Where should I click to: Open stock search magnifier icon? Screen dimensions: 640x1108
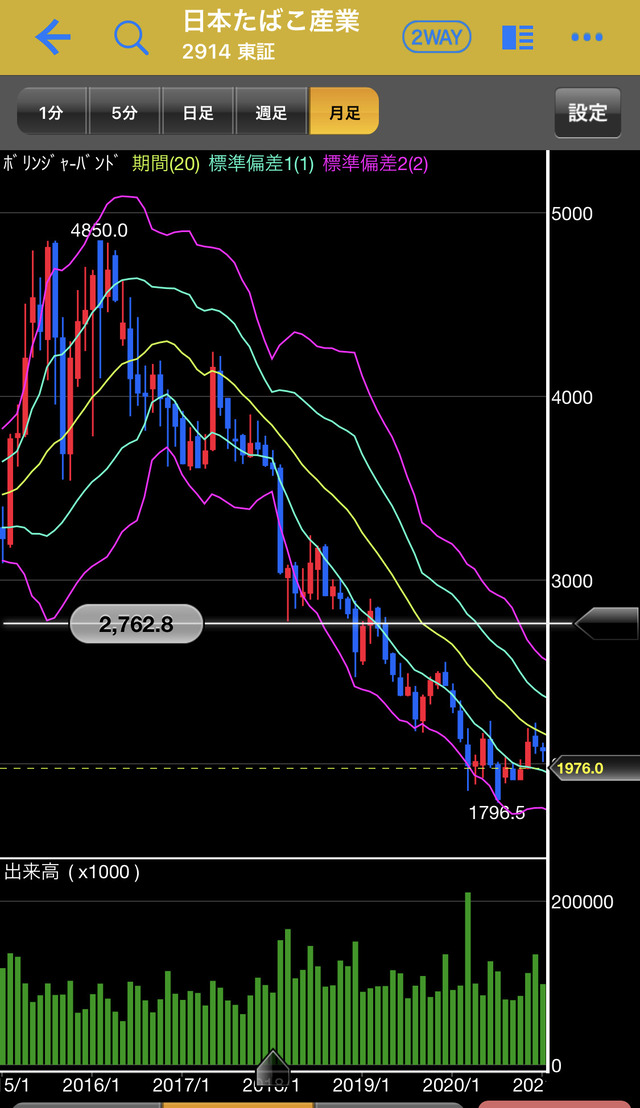pos(131,37)
